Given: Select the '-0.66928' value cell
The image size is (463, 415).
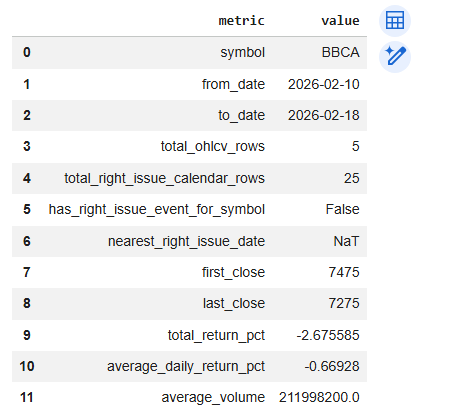Looking at the screenshot, I should tap(332, 366).
